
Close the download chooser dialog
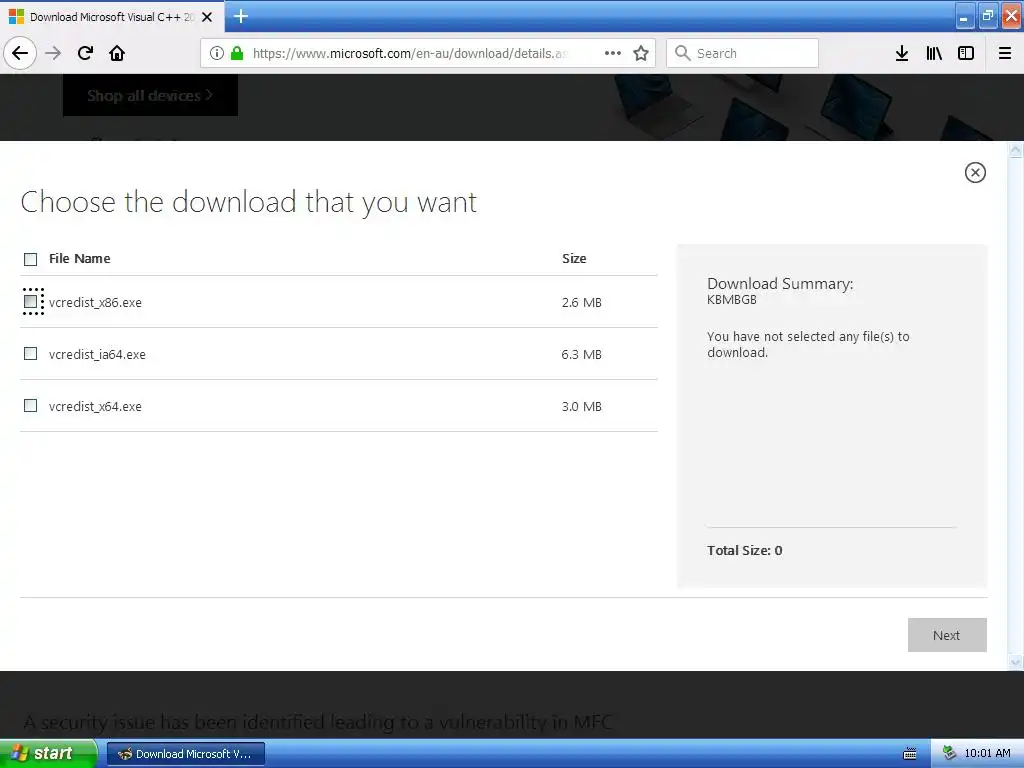[975, 172]
